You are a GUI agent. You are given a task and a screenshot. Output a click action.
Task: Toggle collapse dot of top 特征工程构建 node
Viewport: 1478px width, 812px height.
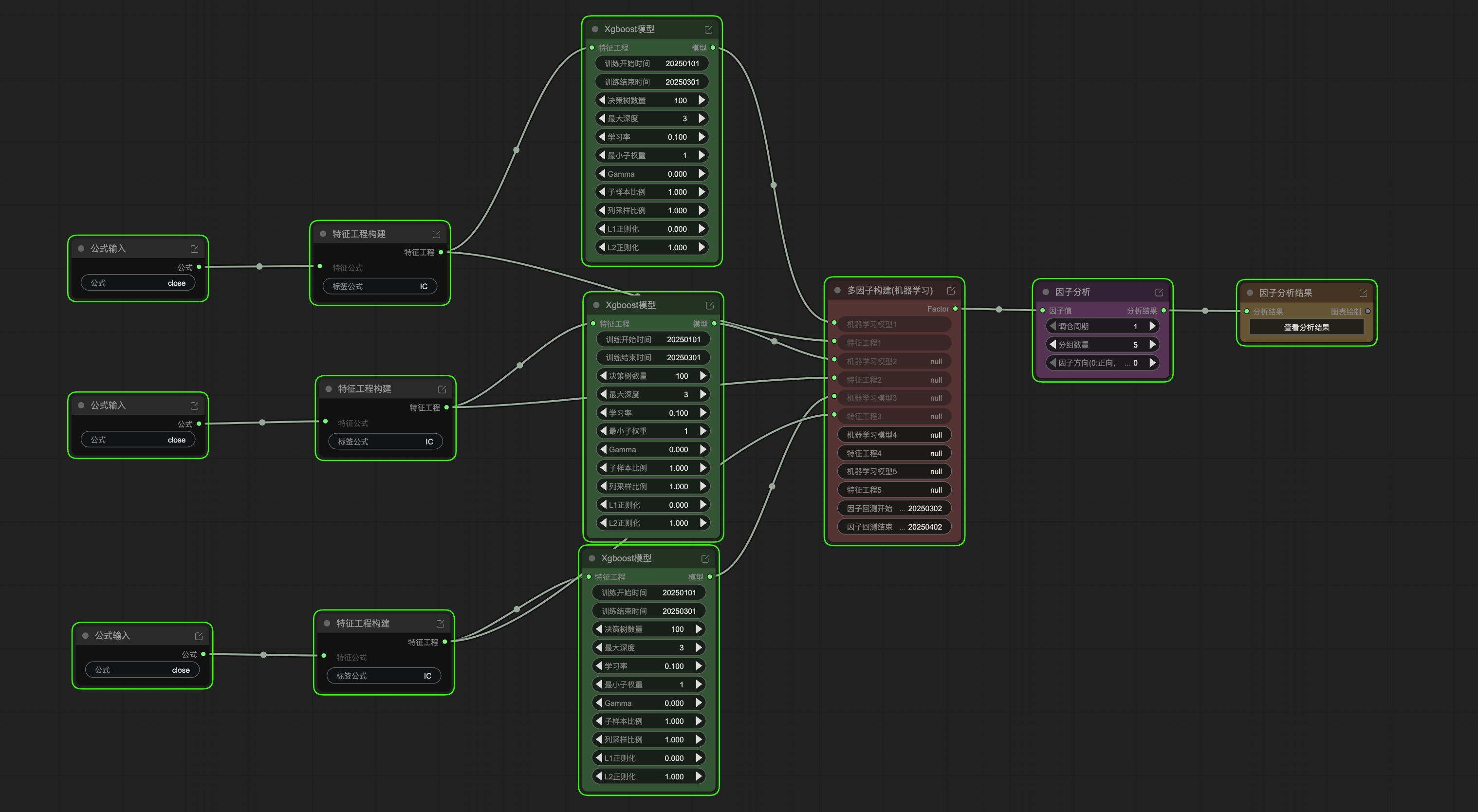(x=323, y=234)
